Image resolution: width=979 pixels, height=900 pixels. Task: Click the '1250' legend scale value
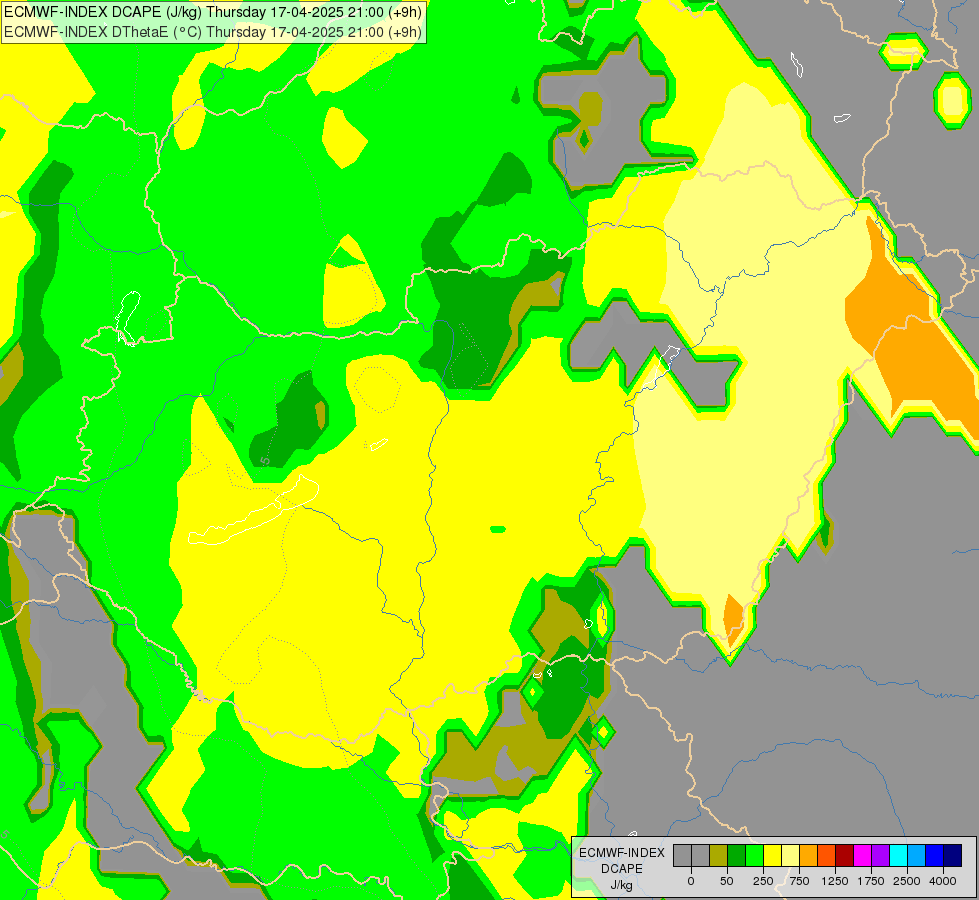pos(835,881)
